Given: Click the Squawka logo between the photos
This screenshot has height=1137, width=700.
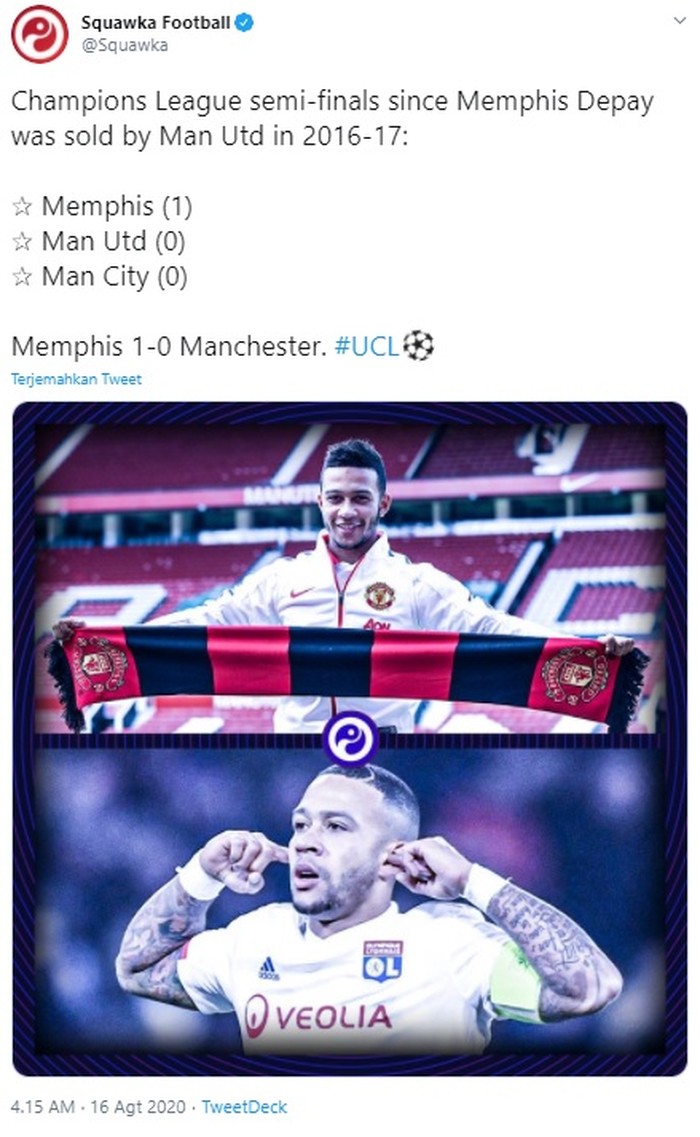Looking at the screenshot, I should (350, 739).
